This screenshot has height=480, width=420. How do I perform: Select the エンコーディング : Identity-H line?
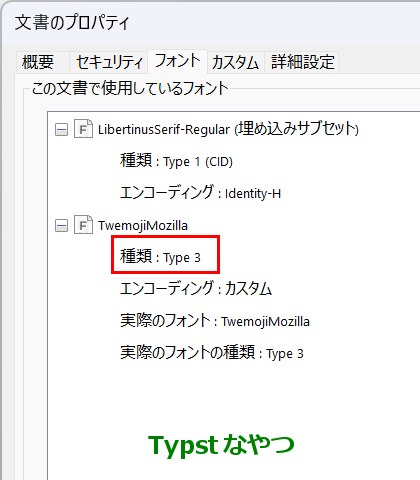click(x=200, y=193)
